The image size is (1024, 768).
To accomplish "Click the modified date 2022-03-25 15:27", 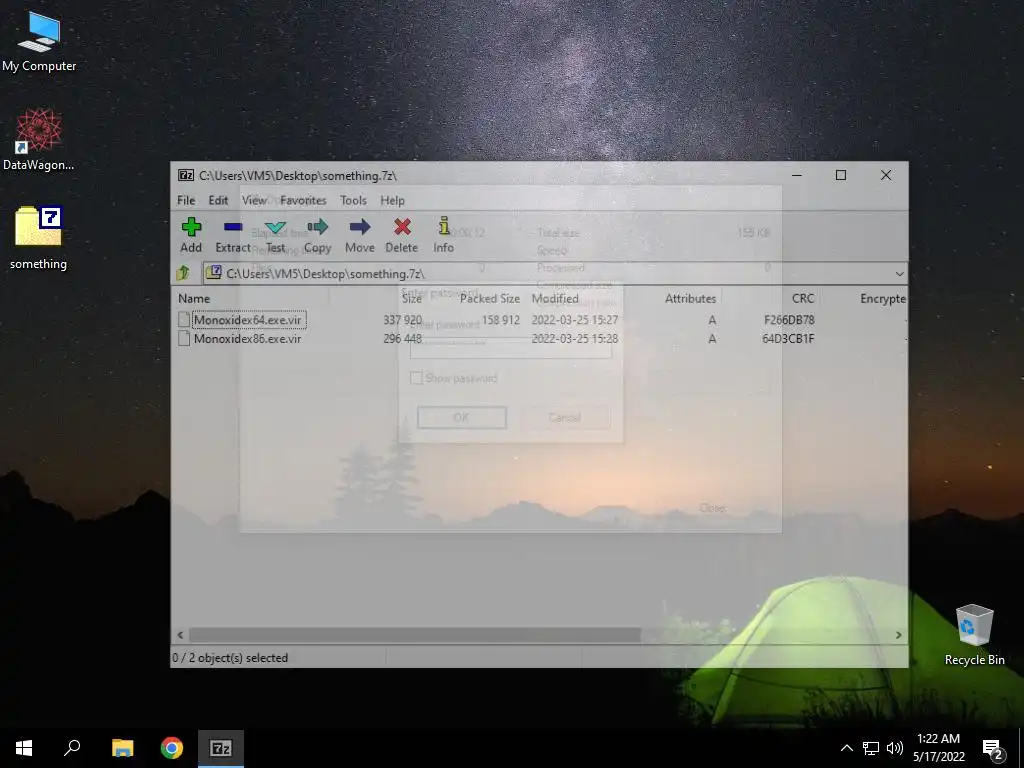I will coord(575,319).
